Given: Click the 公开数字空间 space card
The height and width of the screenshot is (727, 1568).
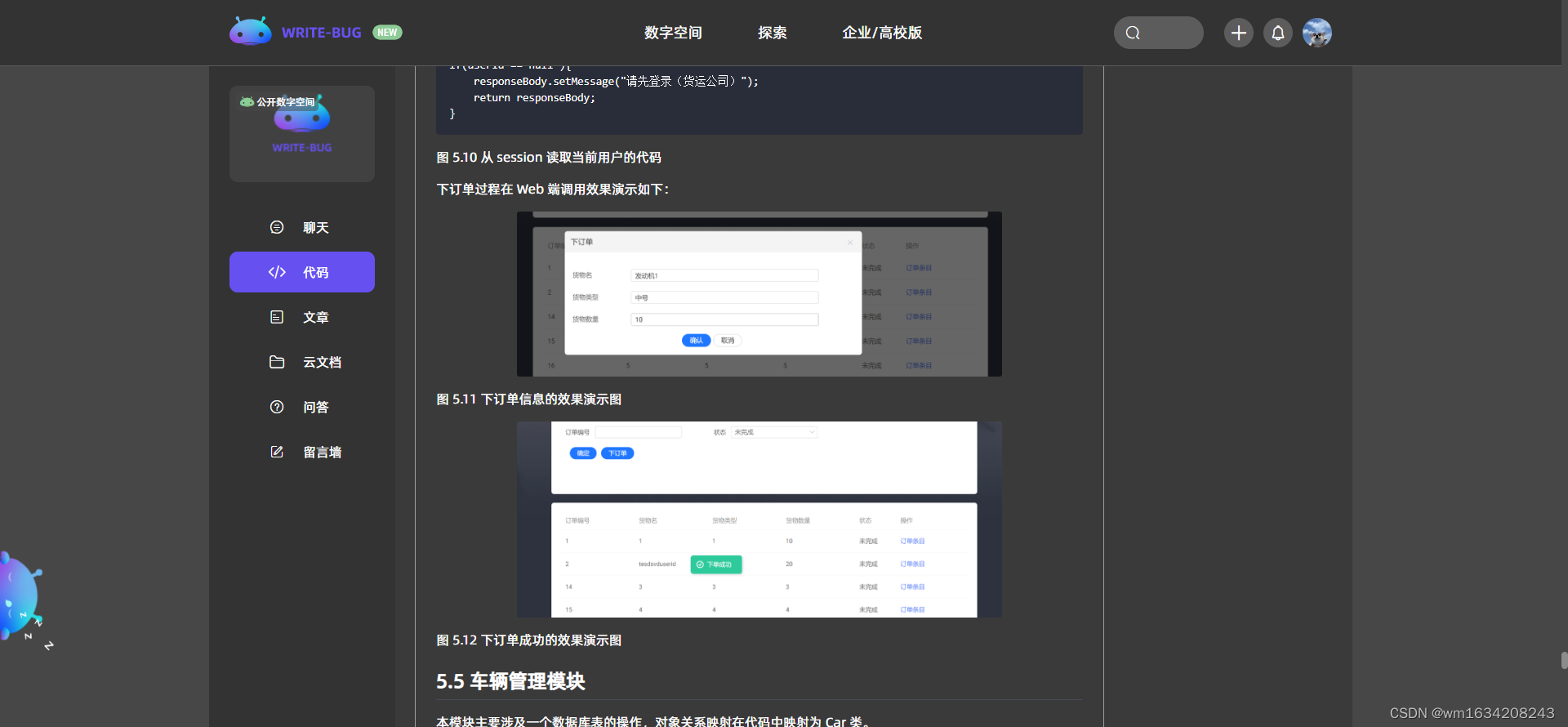Looking at the screenshot, I should [x=302, y=134].
